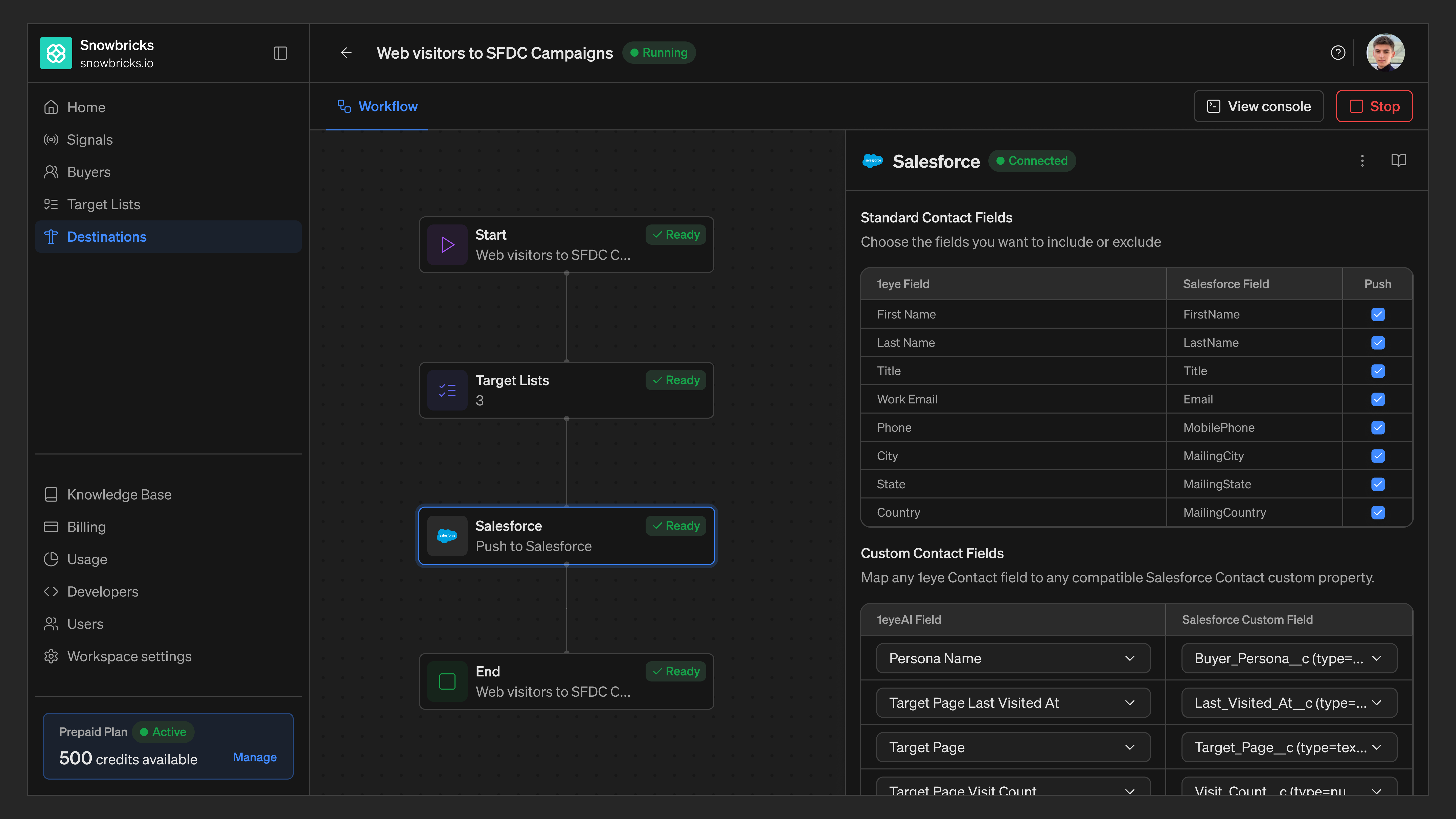The height and width of the screenshot is (819, 1456).
Task: Open the Knowledge Base link
Action: click(168, 495)
